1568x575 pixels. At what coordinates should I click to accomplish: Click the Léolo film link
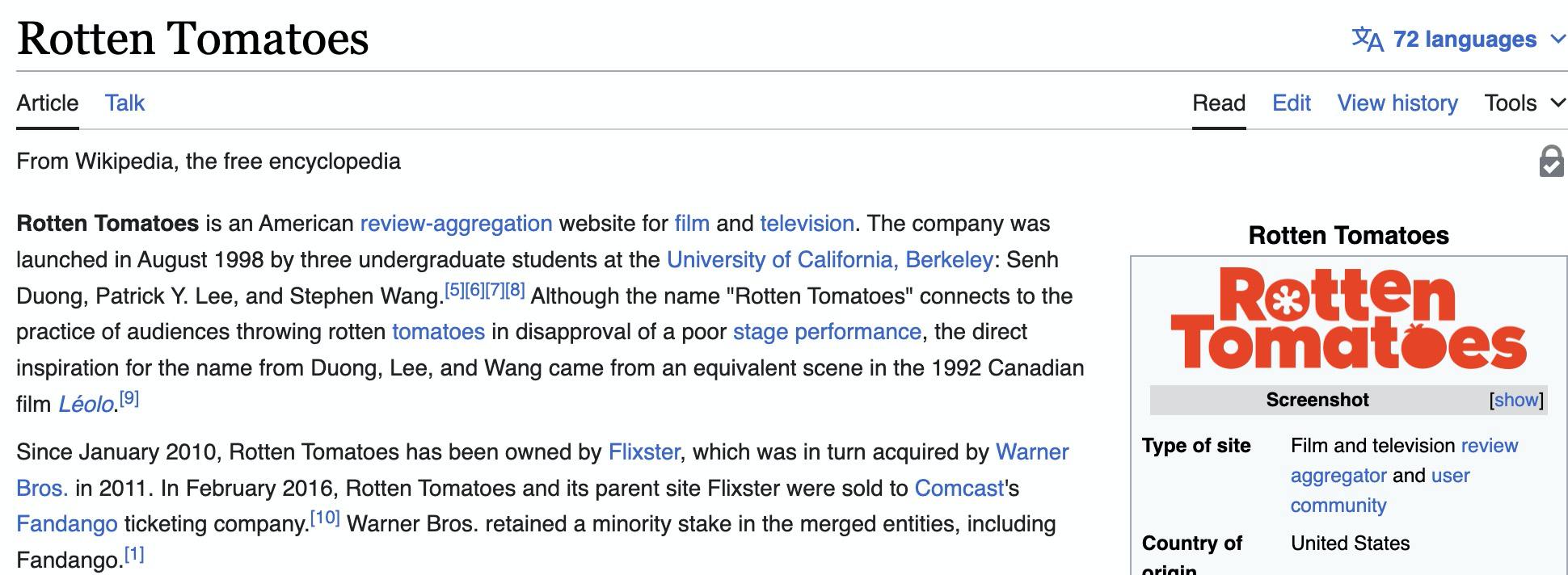tap(86, 405)
